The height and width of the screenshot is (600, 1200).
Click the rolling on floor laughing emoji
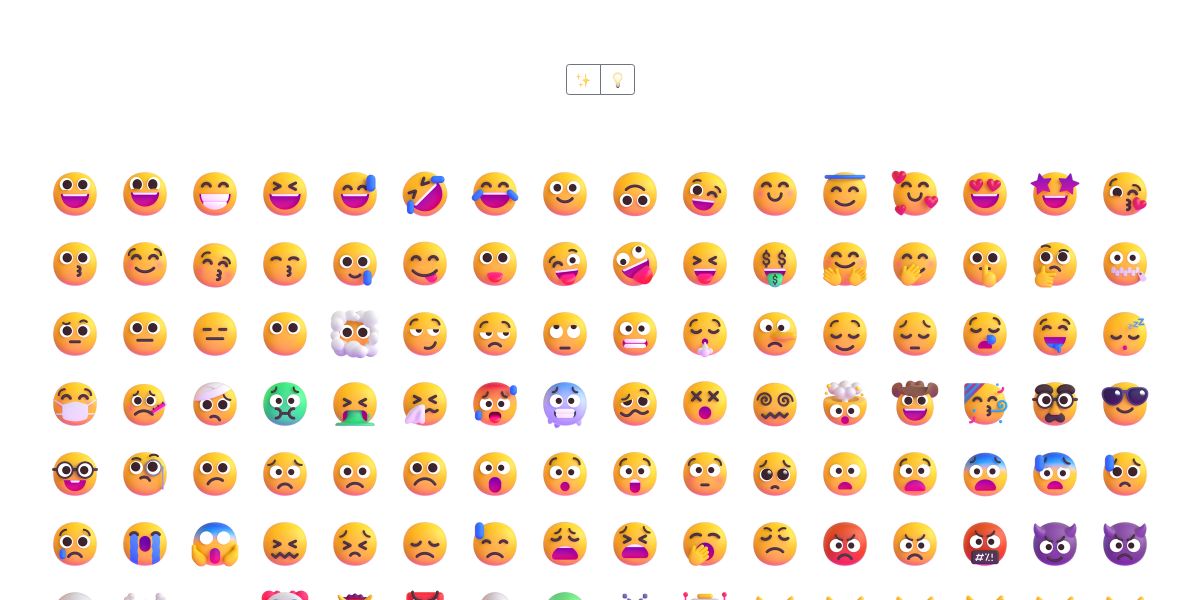tap(425, 194)
